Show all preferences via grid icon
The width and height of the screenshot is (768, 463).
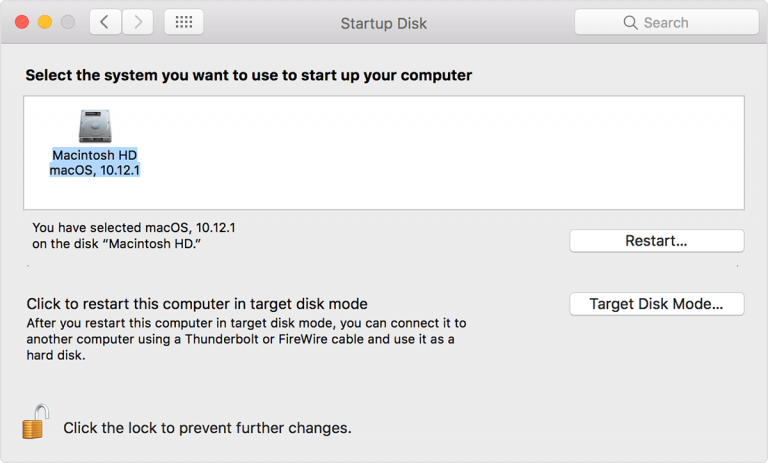coord(184,22)
